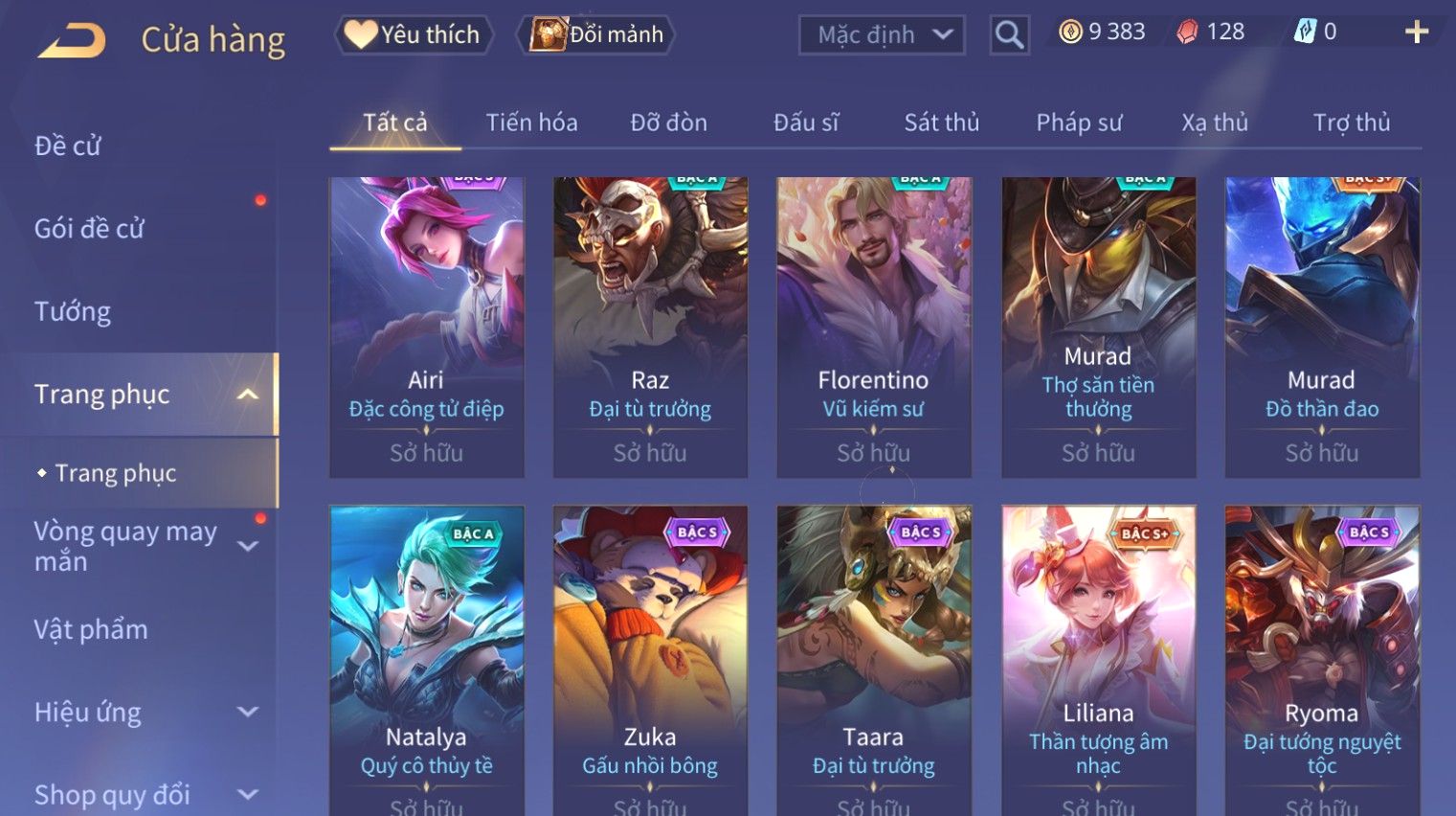The height and width of the screenshot is (816, 1456).
Task: Click the back arrow icon
Action: pyautogui.click(x=72, y=39)
